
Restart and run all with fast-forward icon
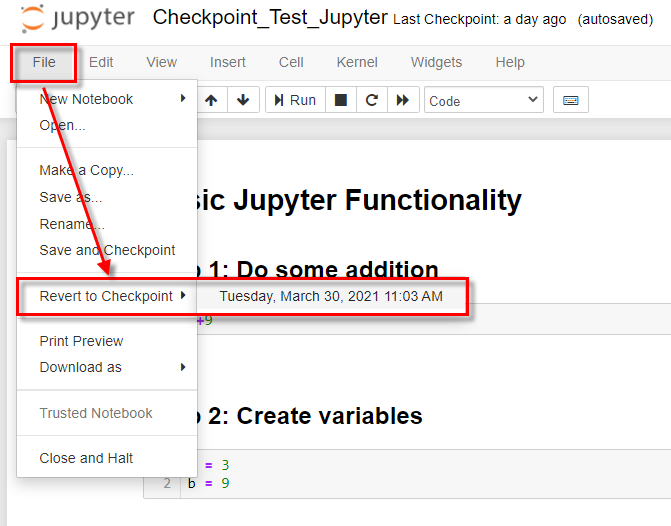(403, 100)
